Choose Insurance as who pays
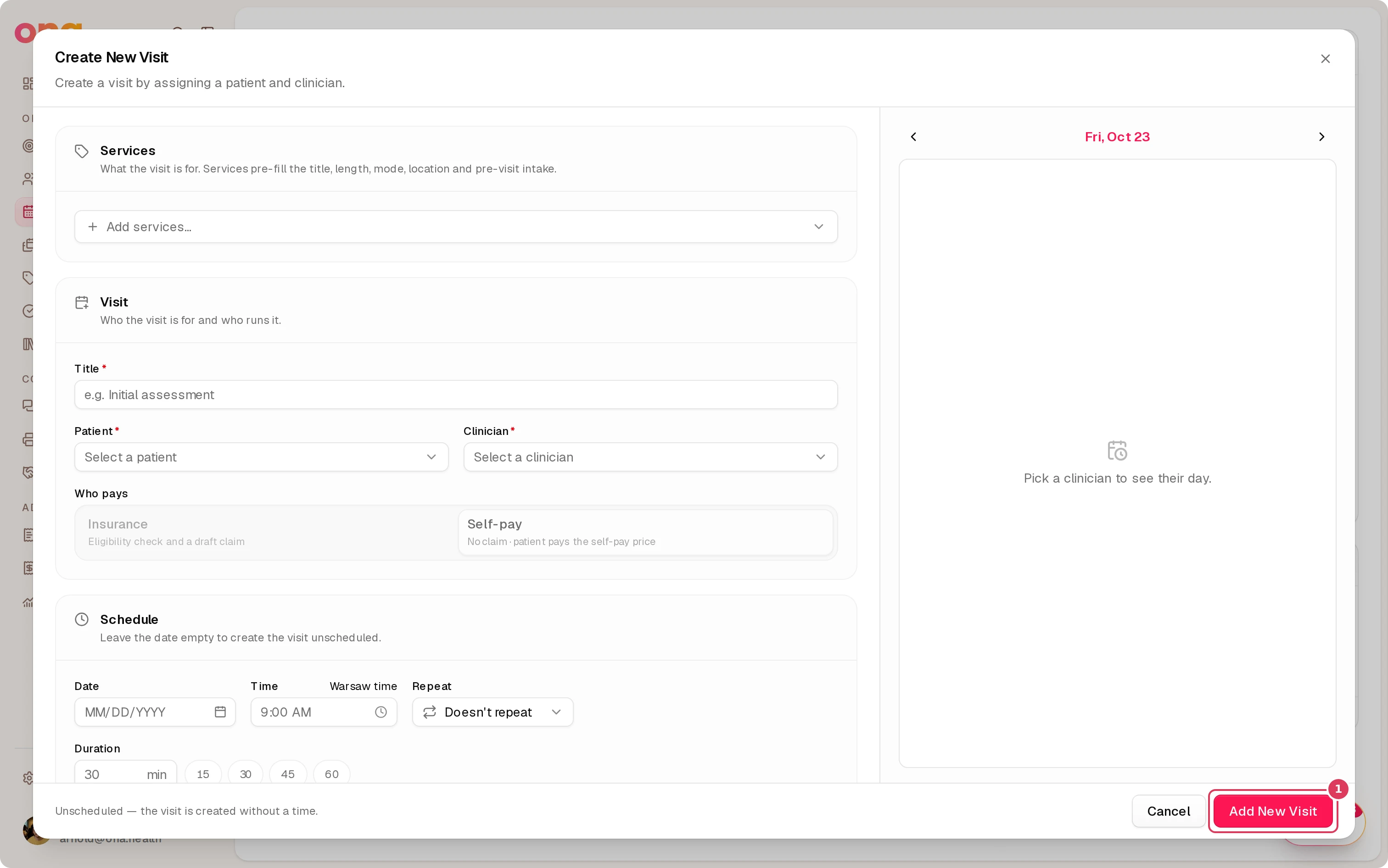The width and height of the screenshot is (1388, 868). (267, 532)
